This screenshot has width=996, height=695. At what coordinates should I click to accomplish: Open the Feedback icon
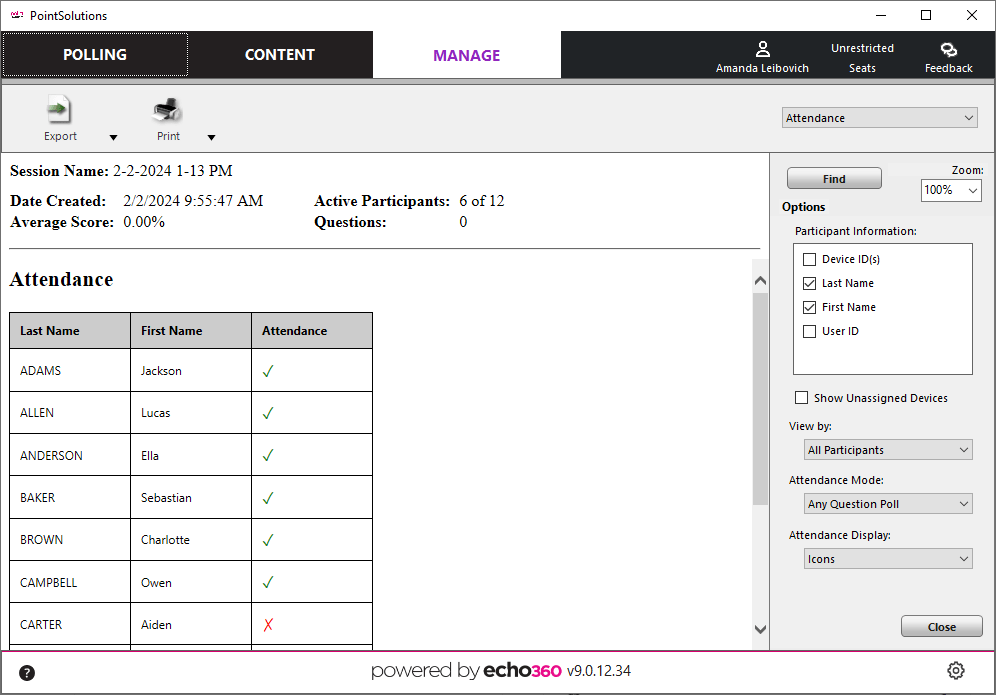tap(948, 49)
